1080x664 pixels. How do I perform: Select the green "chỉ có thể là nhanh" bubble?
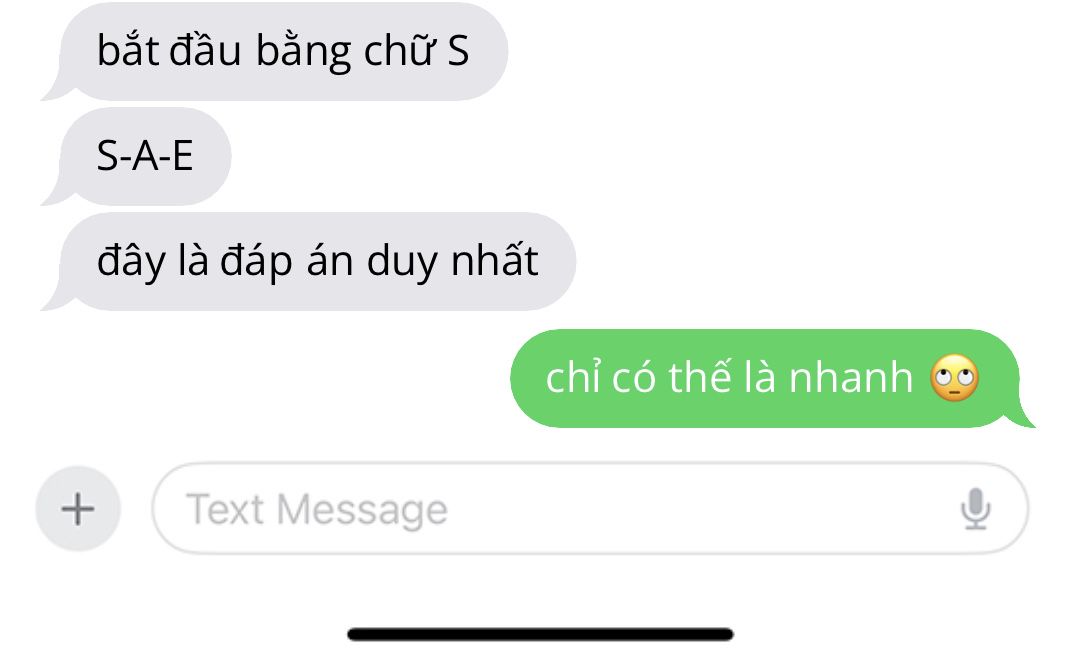773,379
